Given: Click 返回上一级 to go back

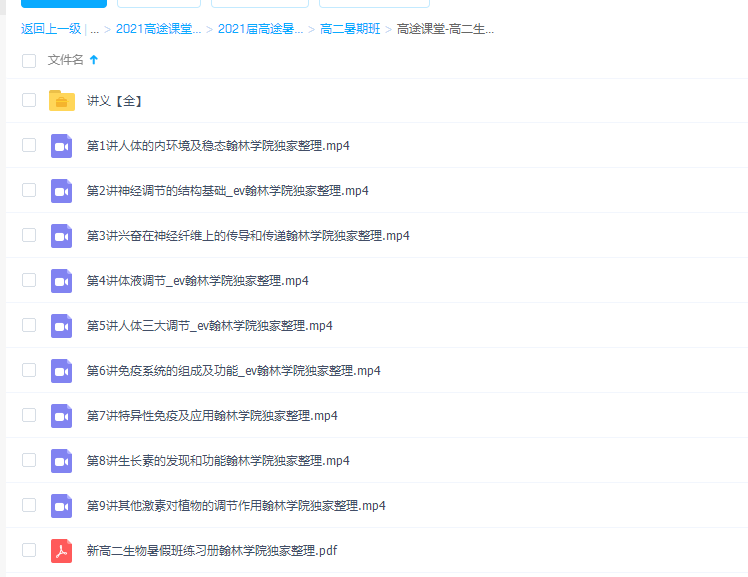Looking at the screenshot, I should (x=50, y=29).
